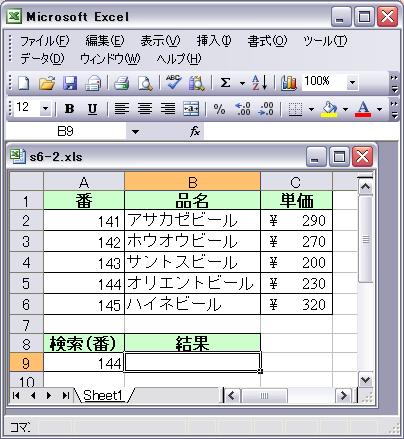This screenshot has width=404, height=439.
Task: Apply Percent Style
Action: click(x=219, y=109)
